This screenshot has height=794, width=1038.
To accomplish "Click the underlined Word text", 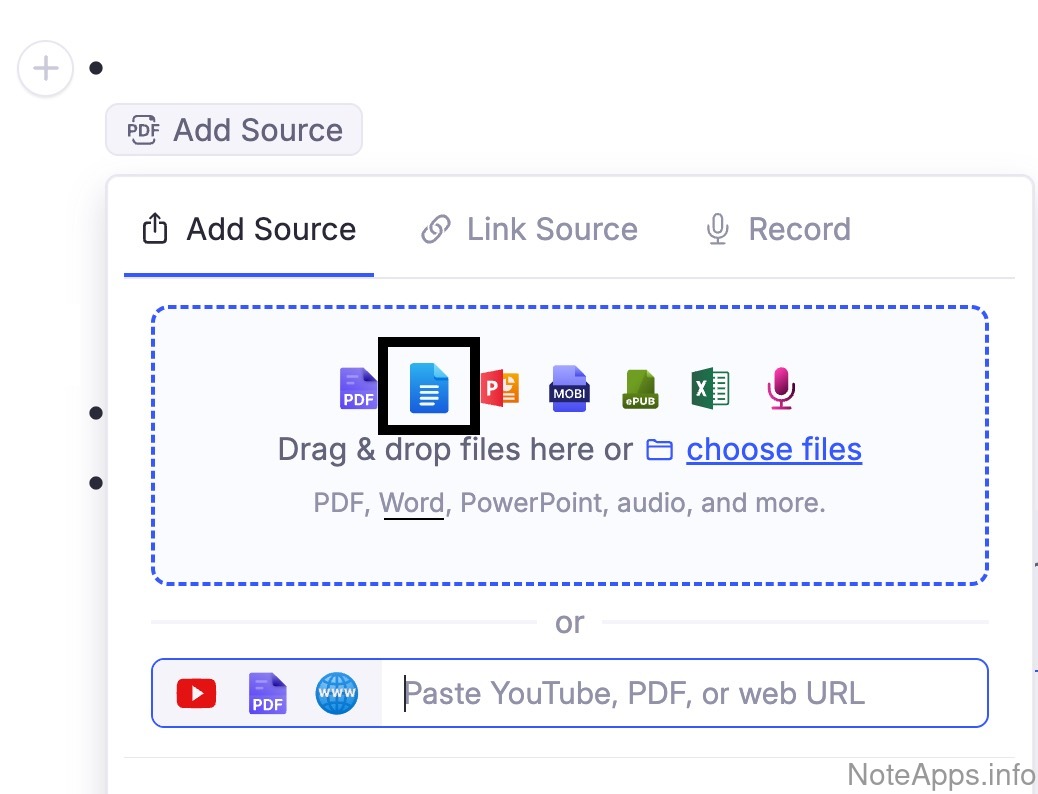I will (x=411, y=502).
